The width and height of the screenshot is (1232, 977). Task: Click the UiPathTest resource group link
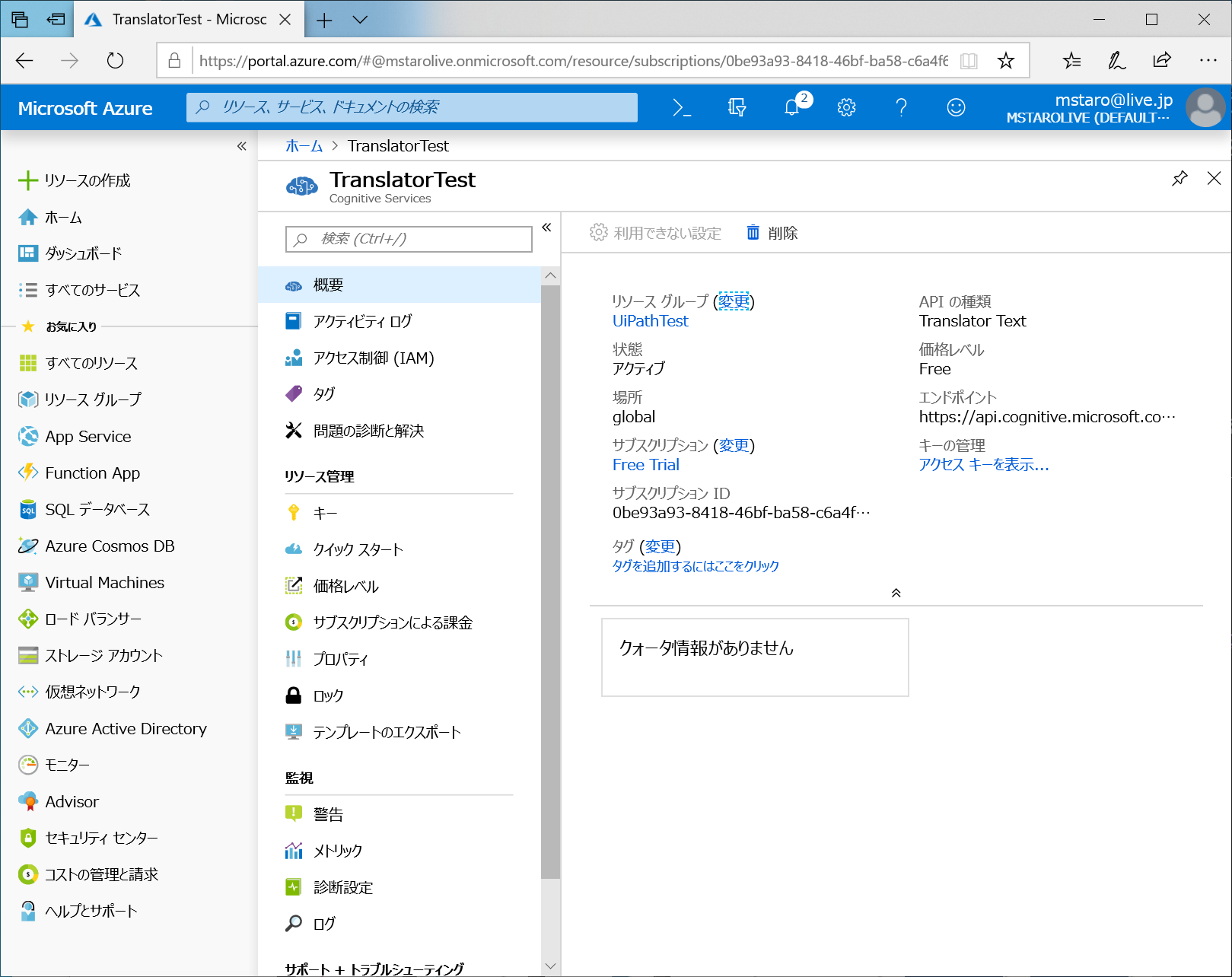(x=651, y=321)
